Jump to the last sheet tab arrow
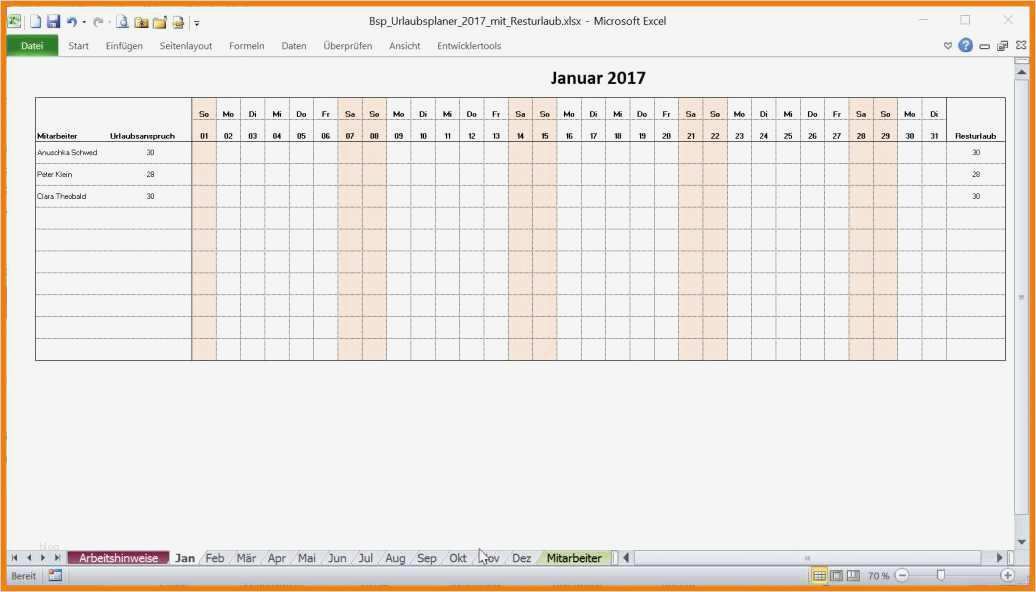This screenshot has height=592, width=1036. click(x=57, y=558)
